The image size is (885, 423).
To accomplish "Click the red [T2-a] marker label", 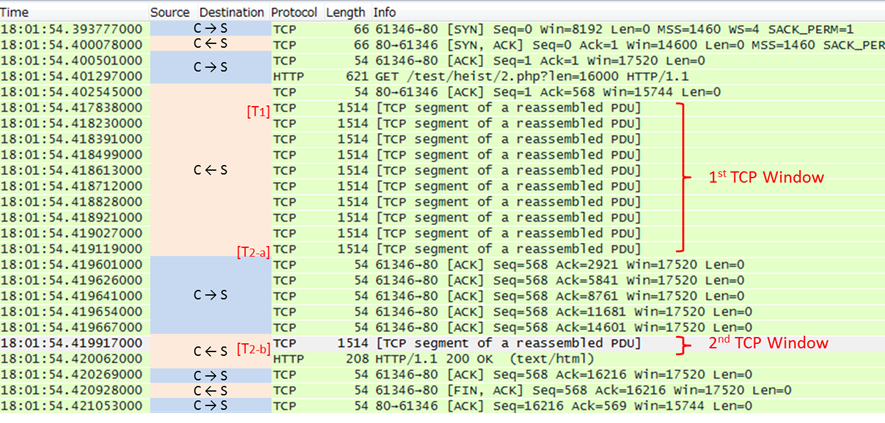I will (251, 249).
